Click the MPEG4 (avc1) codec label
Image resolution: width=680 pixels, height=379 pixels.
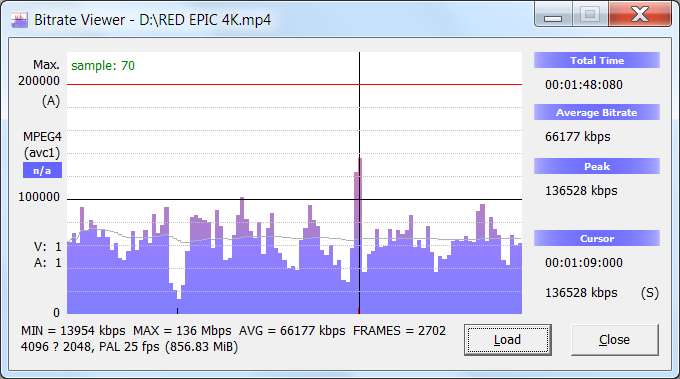pyautogui.click(x=42, y=145)
